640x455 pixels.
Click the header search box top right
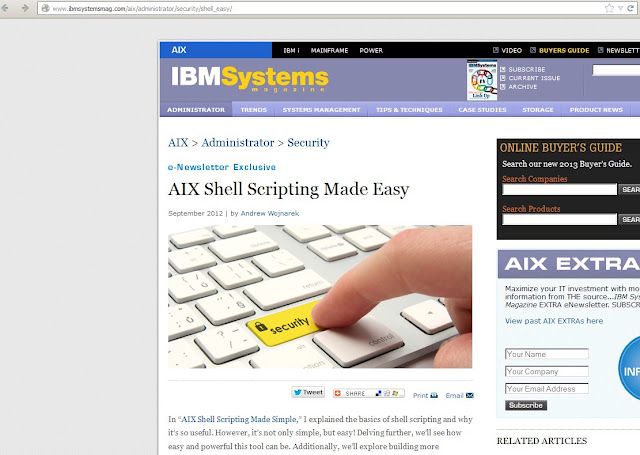pos(616,70)
